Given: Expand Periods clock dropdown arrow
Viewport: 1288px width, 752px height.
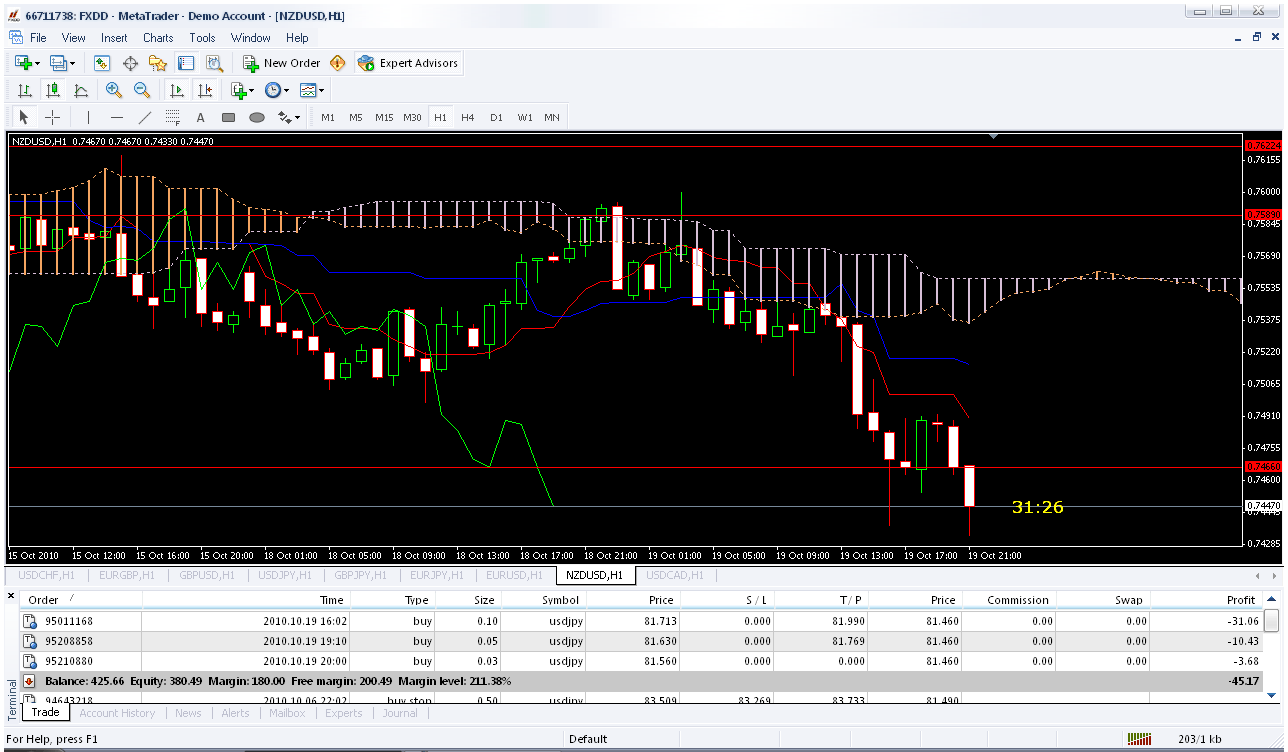Looking at the screenshot, I should coord(287,90).
